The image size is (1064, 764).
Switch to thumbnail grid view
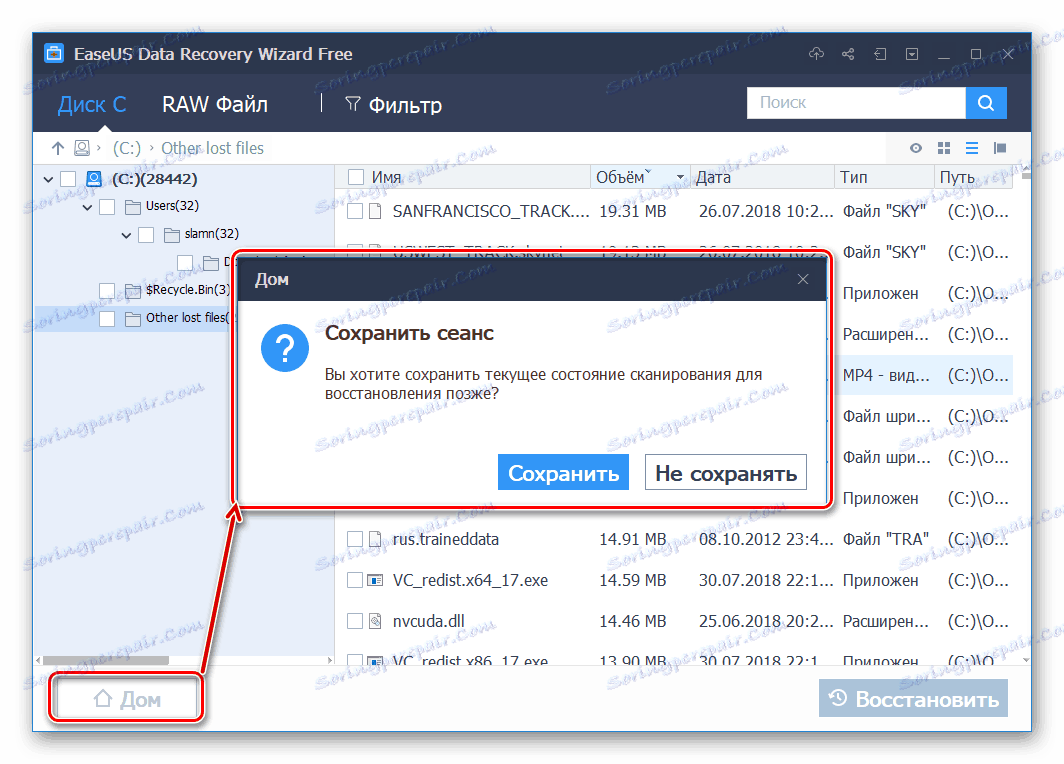point(943,147)
